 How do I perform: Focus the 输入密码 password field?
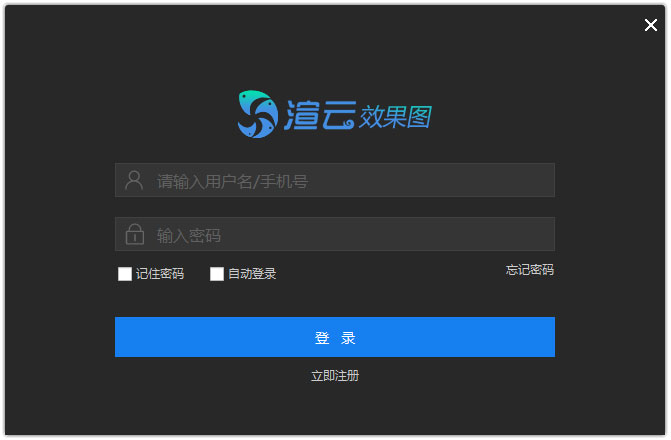click(x=335, y=234)
